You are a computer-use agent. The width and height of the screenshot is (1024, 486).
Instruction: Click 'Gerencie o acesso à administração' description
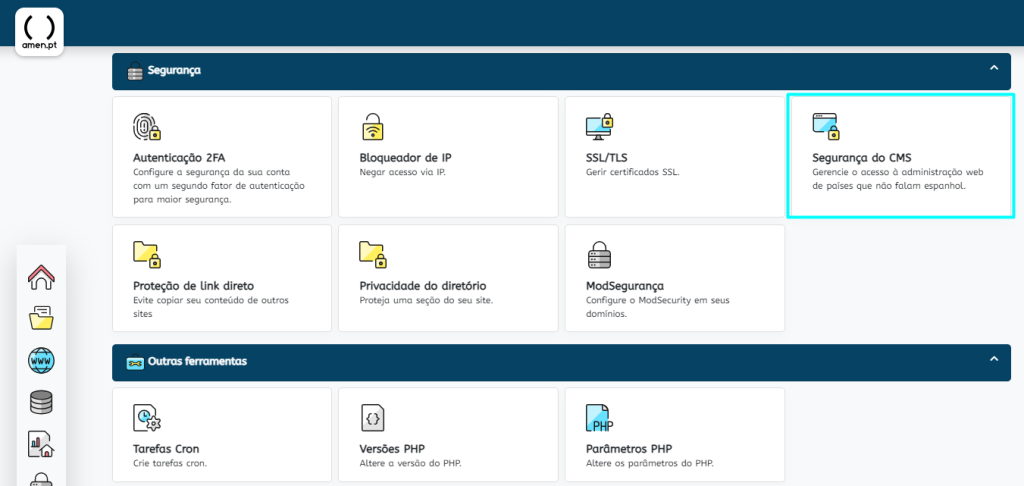click(897, 179)
